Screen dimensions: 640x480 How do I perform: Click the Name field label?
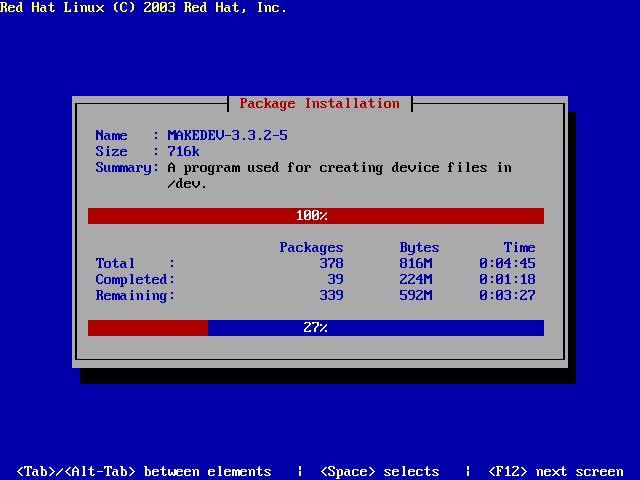click(x=111, y=136)
